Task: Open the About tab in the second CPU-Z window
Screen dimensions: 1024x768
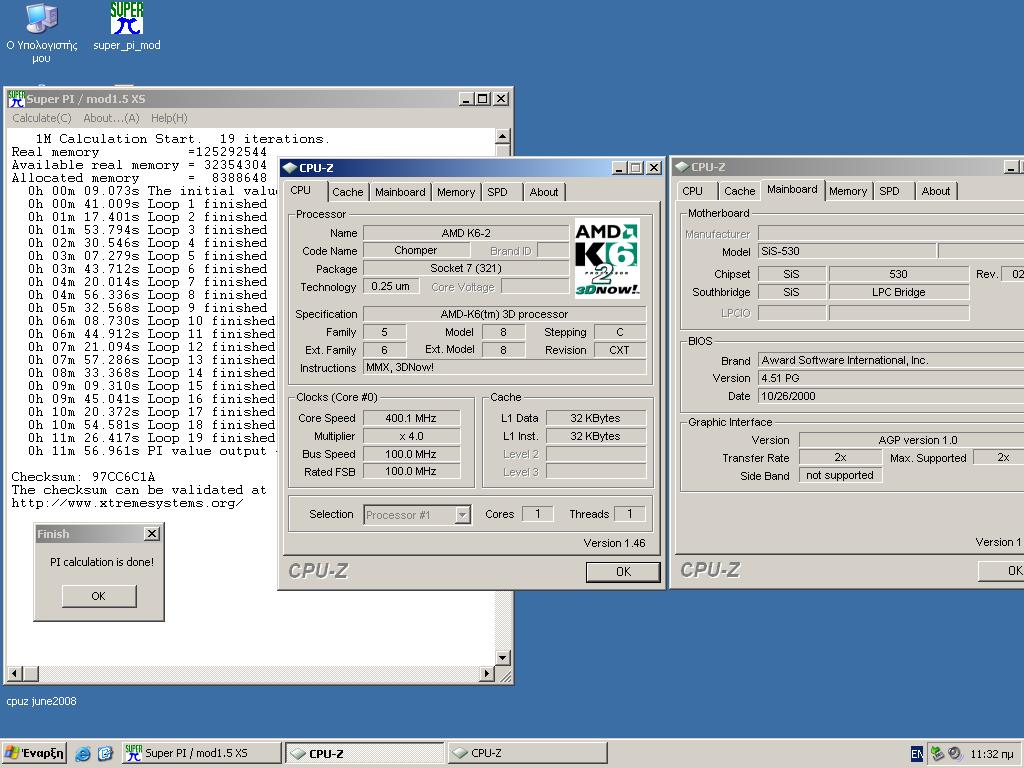Action: click(936, 191)
